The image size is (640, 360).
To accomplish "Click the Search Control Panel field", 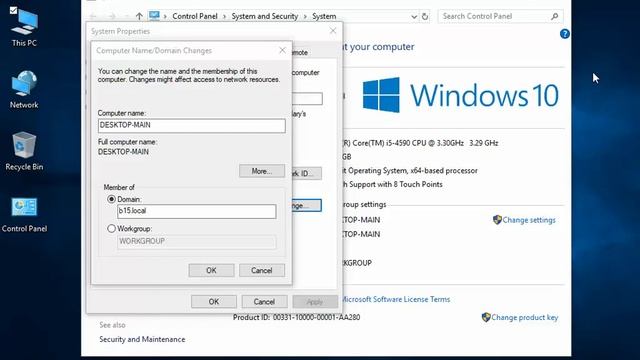I will pyautogui.click(x=500, y=16).
